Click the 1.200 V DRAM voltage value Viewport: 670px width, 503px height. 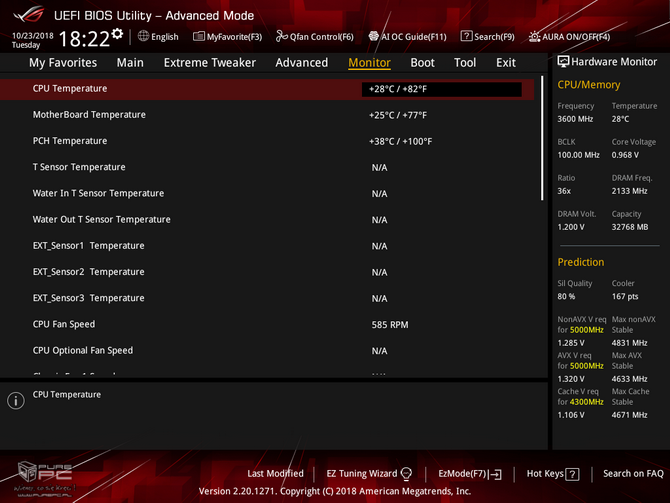point(570,227)
